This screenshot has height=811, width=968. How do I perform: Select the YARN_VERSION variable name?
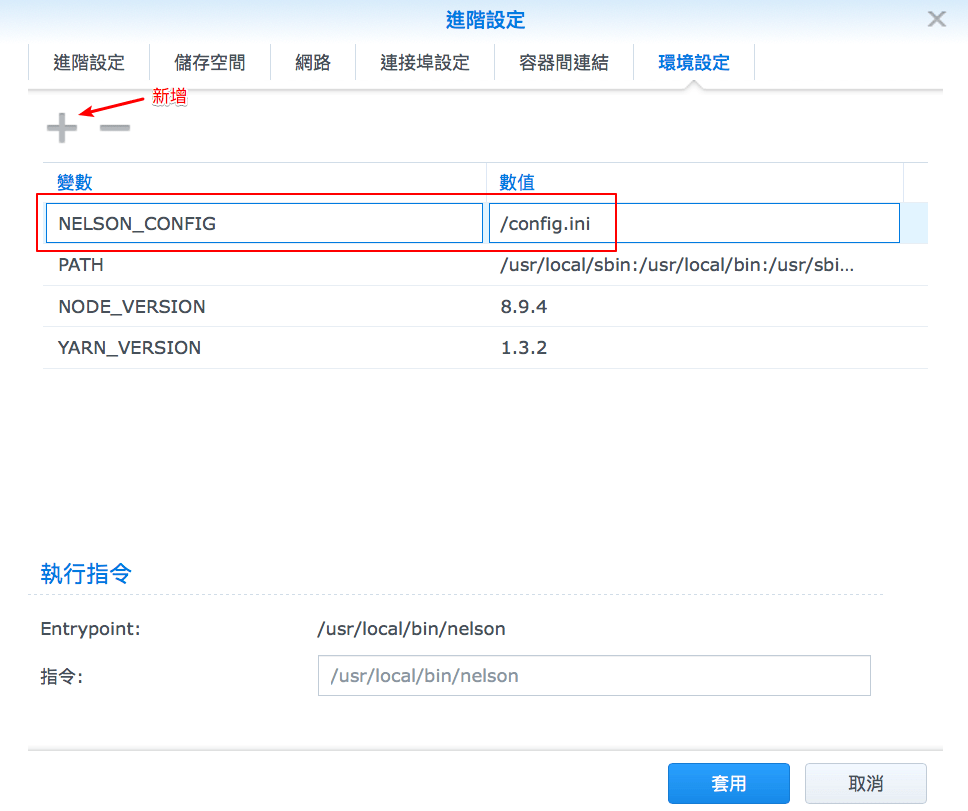[130, 348]
